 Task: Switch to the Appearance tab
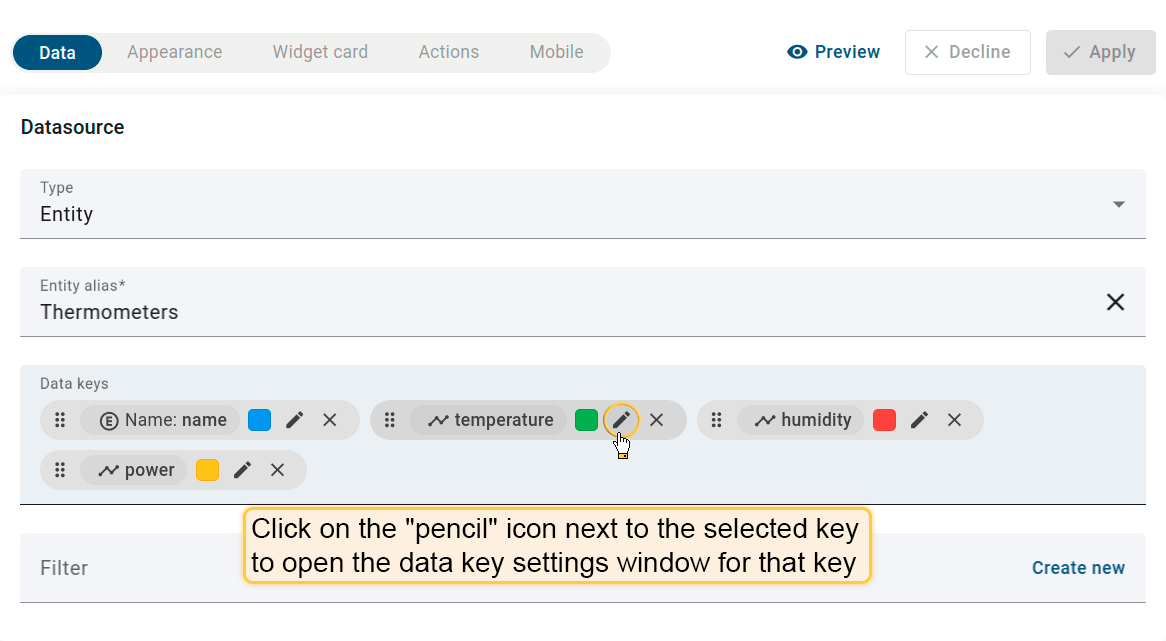(x=174, y=52)
